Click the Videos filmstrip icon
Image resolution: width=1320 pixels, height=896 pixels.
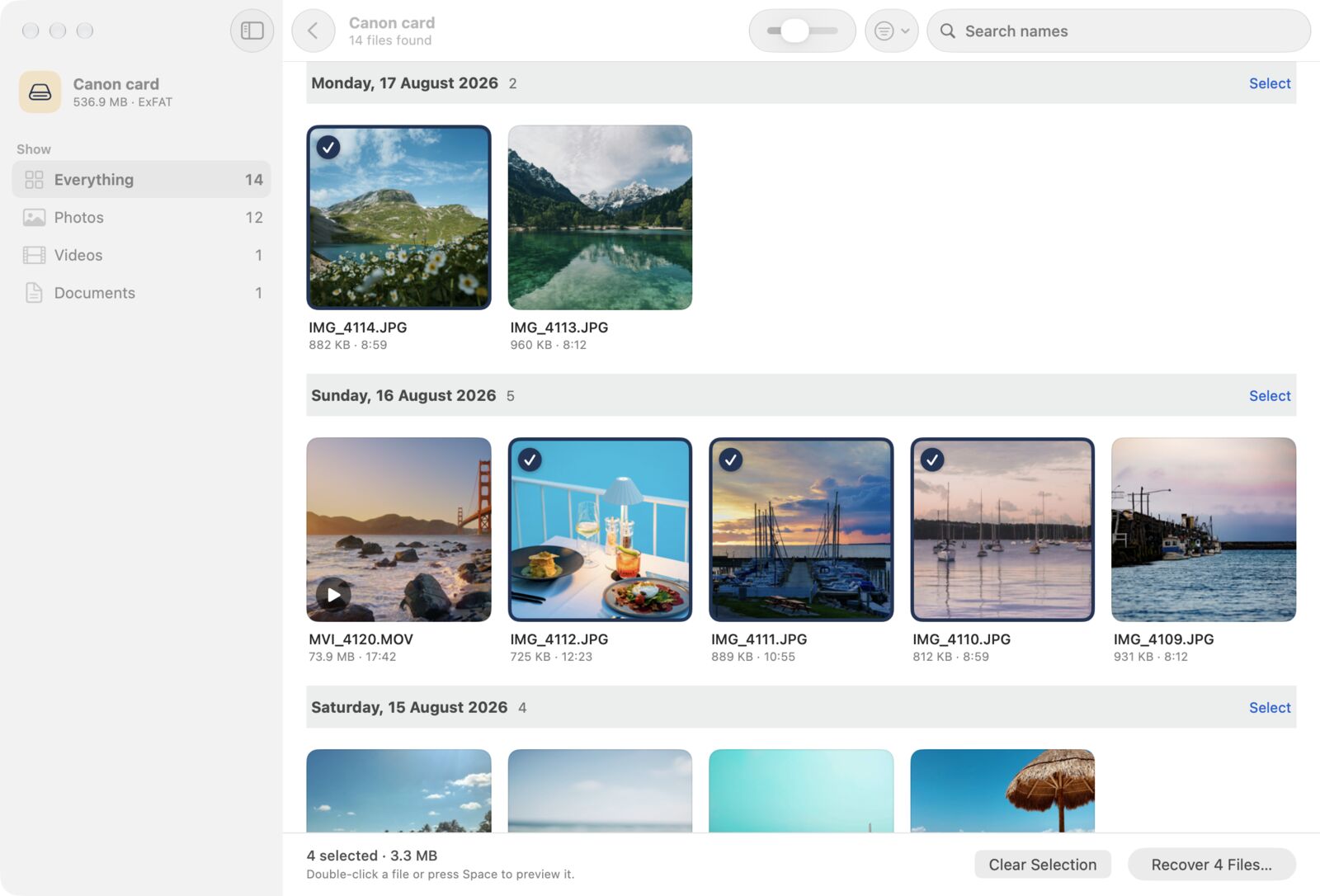pyautogui.click(x=34, y=255)
